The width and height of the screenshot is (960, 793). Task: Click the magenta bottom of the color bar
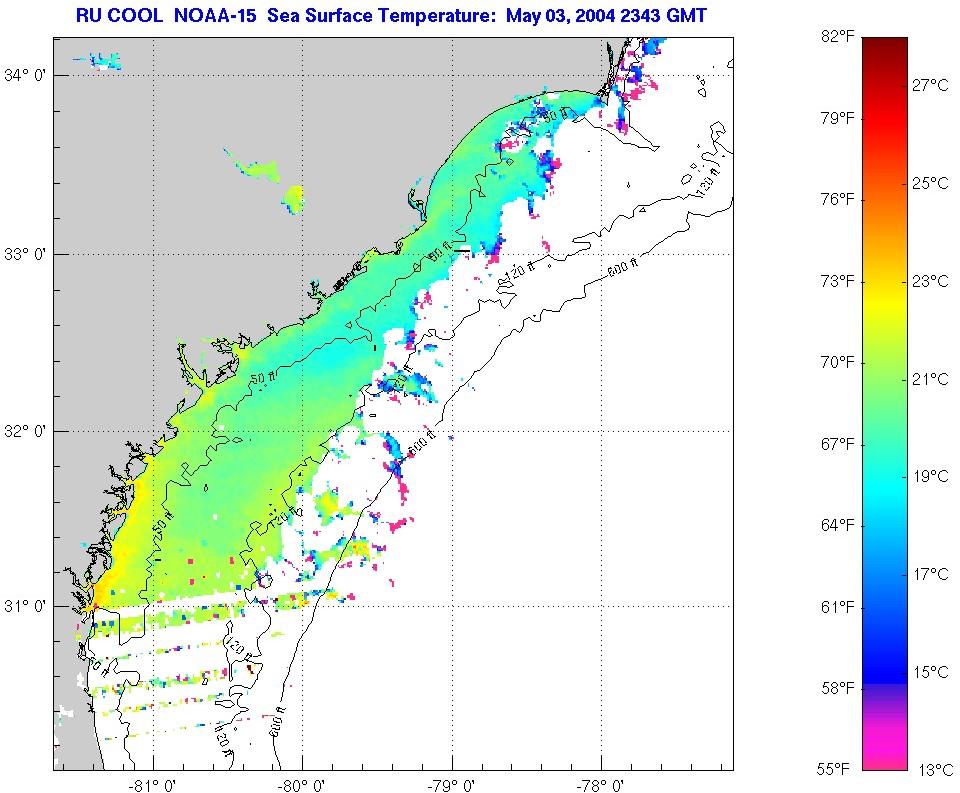[x=885, y=744]
